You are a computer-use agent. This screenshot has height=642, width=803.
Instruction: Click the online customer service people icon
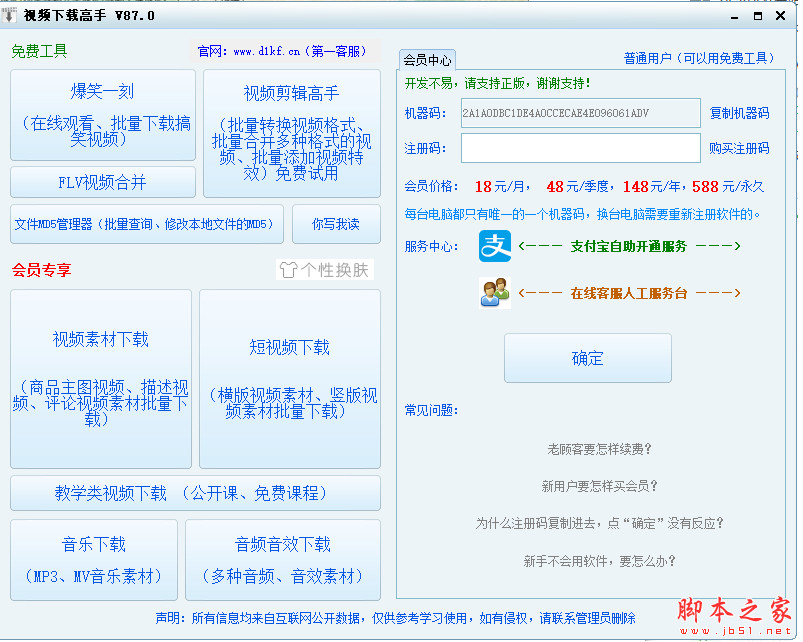tap(494, 293)
